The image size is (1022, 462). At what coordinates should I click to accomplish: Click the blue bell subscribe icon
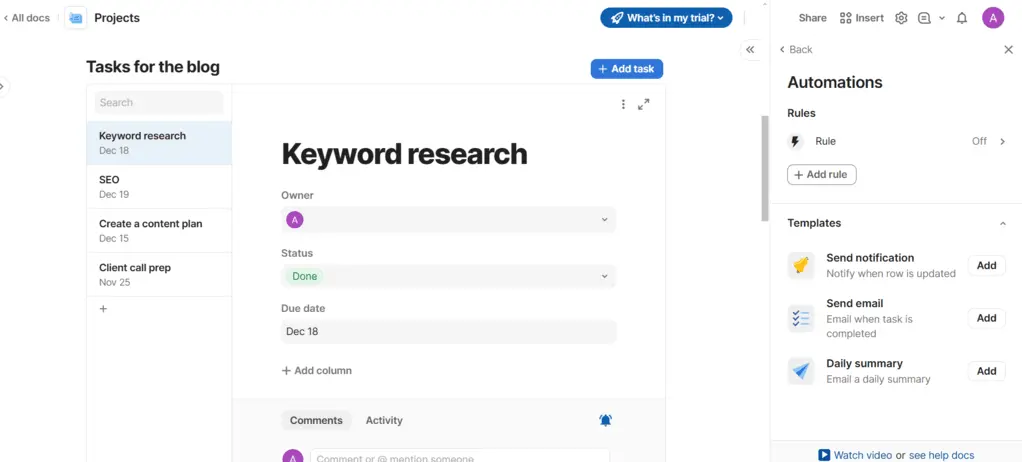(605, 421)
